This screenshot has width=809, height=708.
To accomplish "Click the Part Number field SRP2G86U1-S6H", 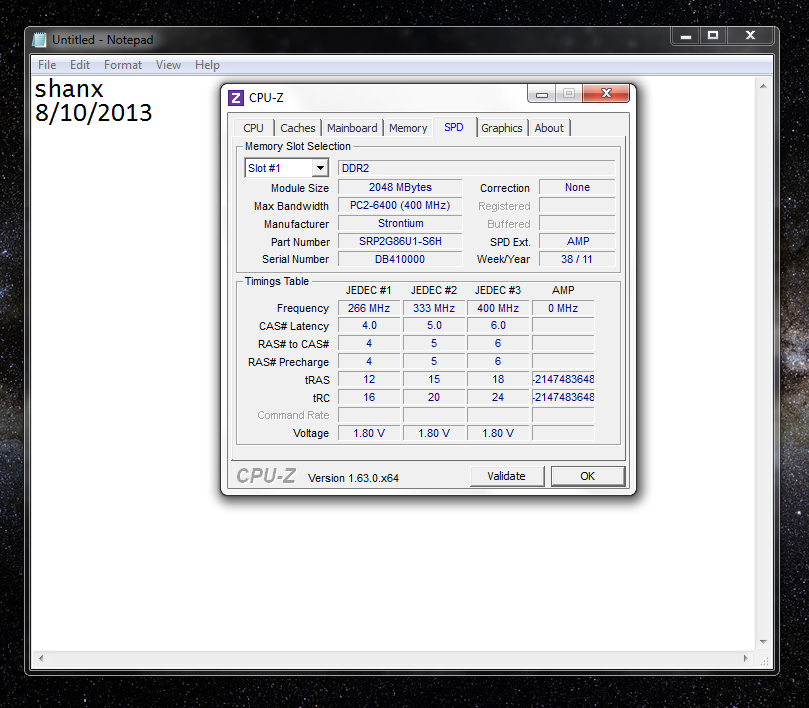I will [x=400, y=241].
